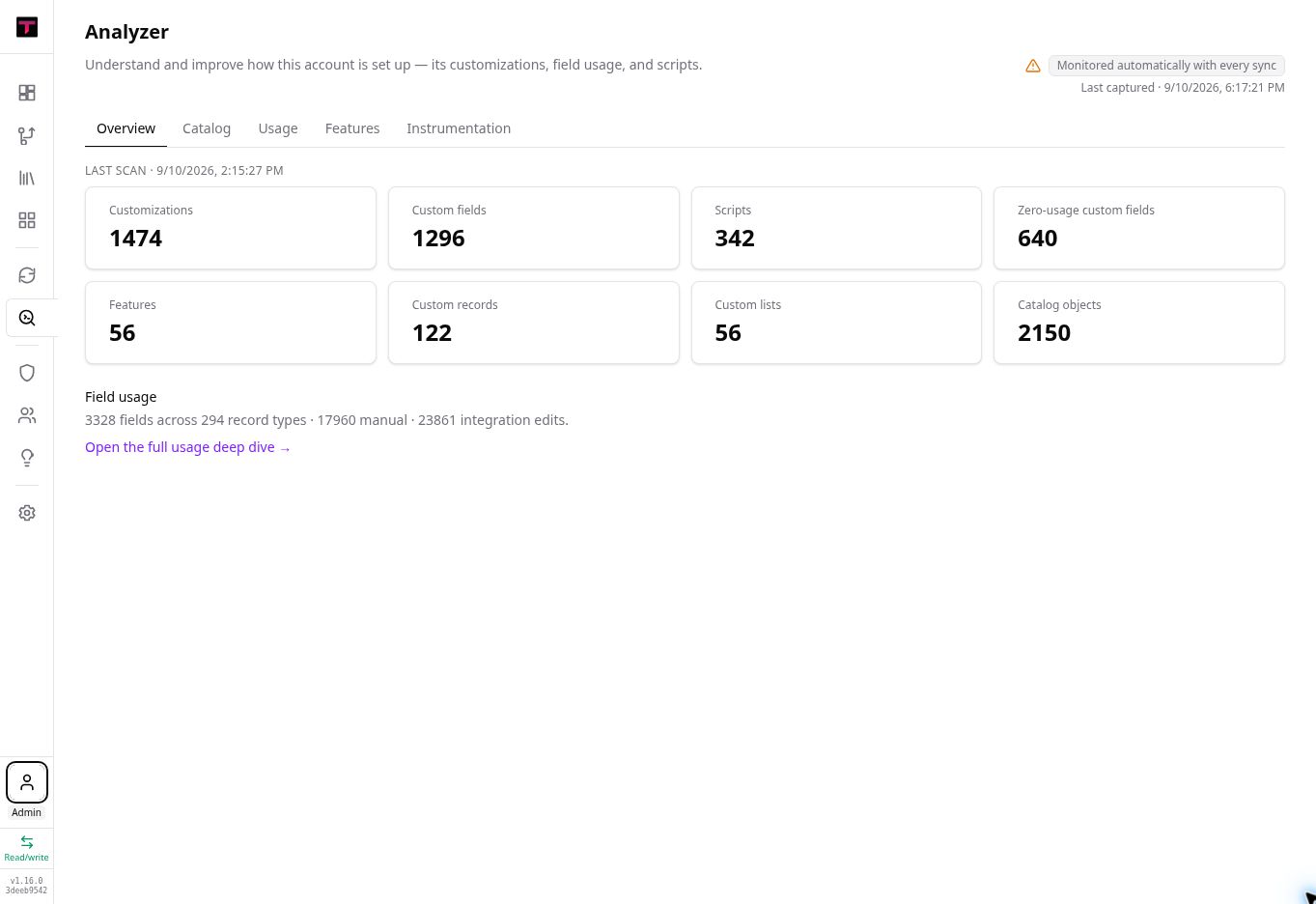Select the Instrumentation tab

459,128
